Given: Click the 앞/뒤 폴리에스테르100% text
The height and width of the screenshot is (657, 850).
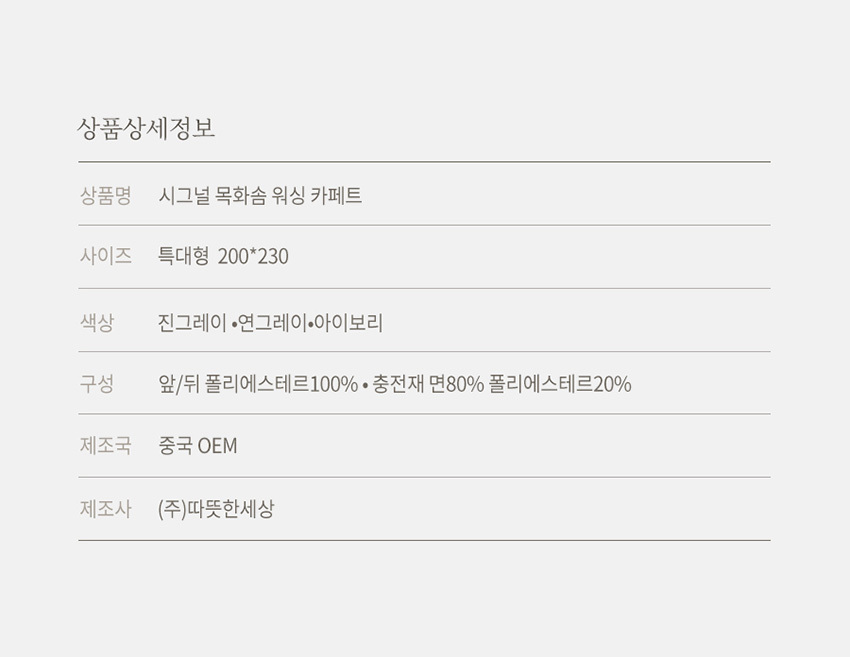Looking at the screenshot, I should click(258, 385).
